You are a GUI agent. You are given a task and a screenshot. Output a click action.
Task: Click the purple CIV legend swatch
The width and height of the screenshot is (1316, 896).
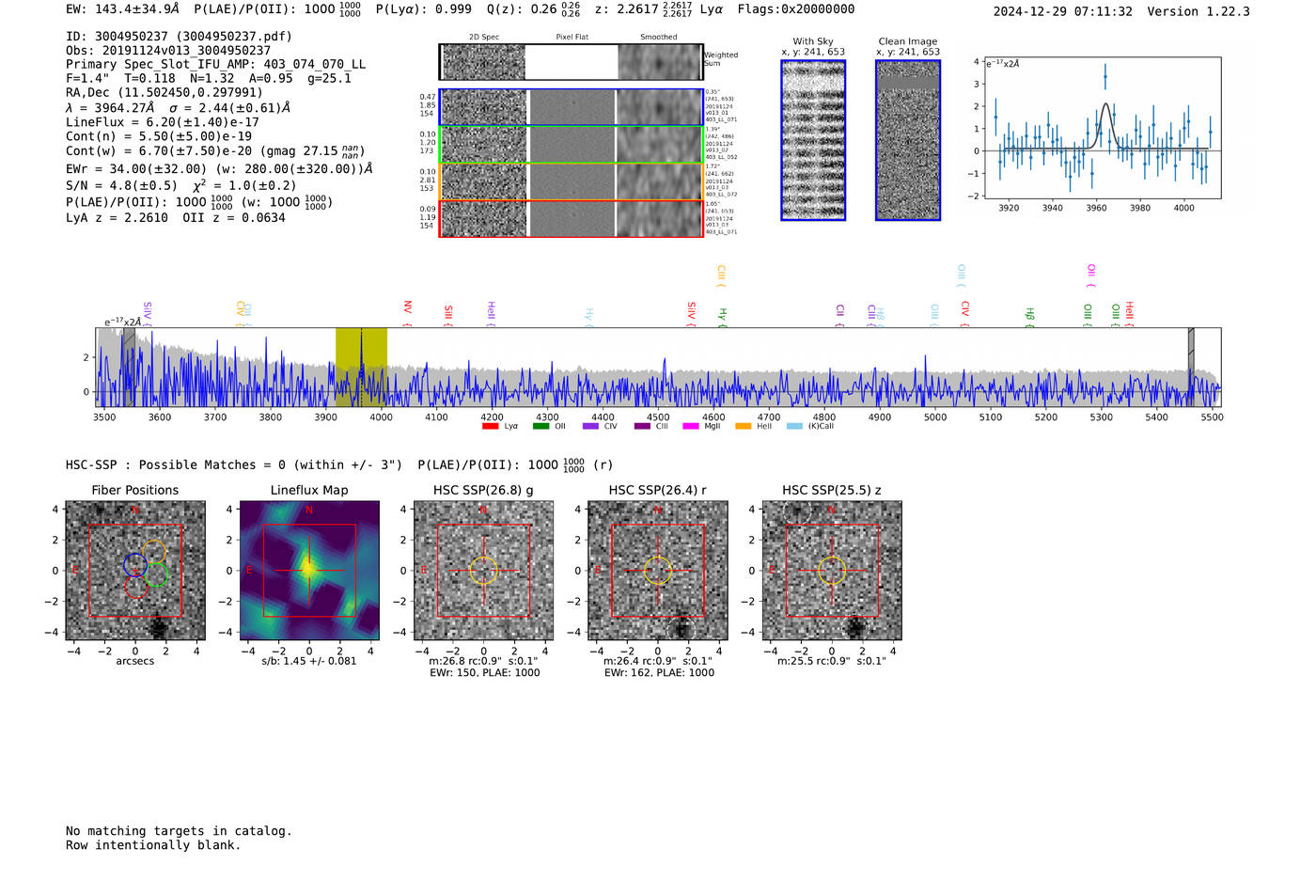click(x=590, y=426)
